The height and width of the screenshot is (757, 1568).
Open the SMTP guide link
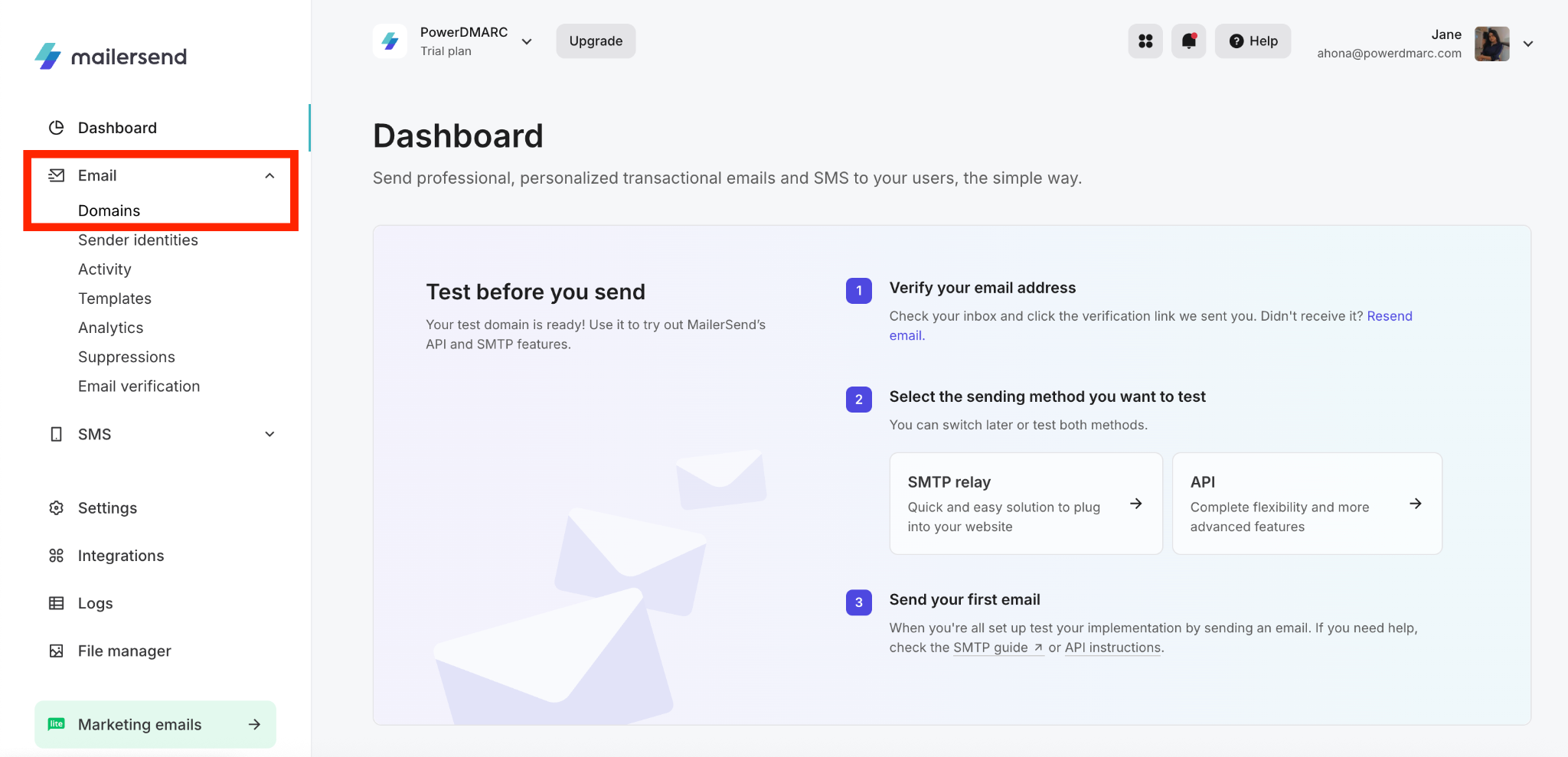[x=998, y=648]
